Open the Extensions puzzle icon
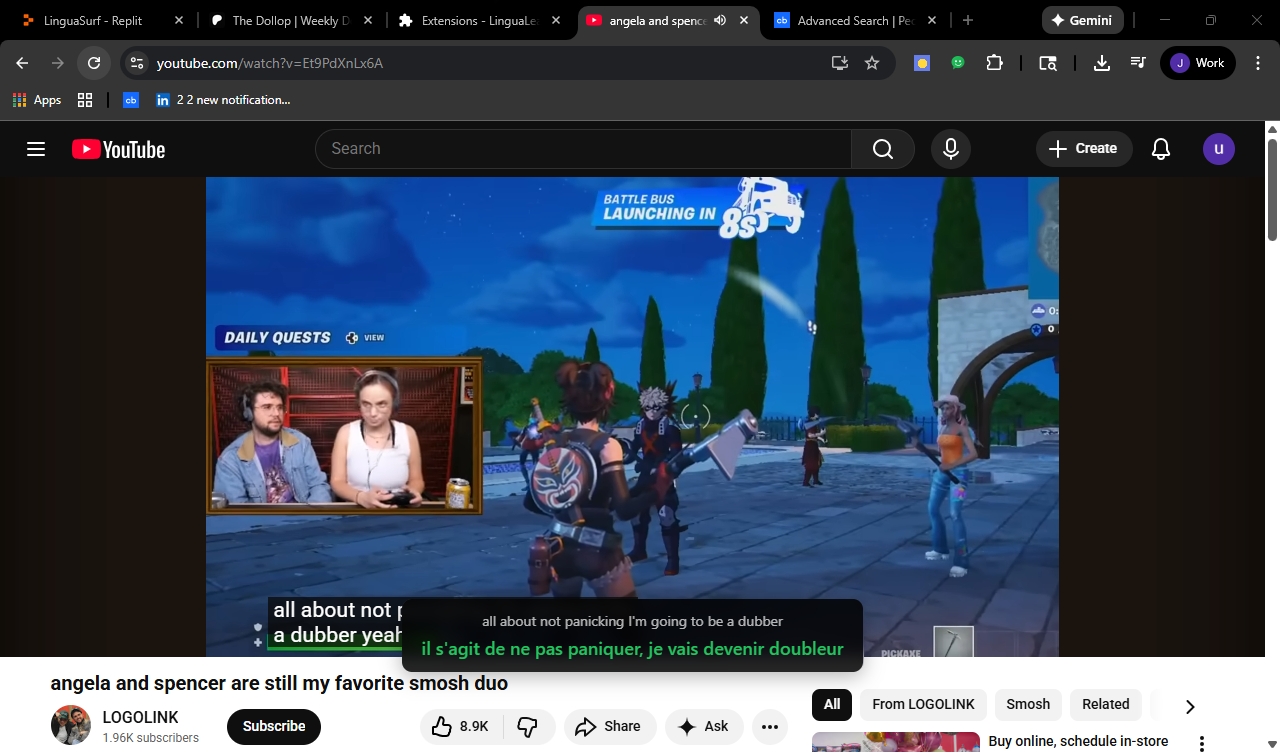Viewport: 1280px width, 752px height. pos(994,63)
